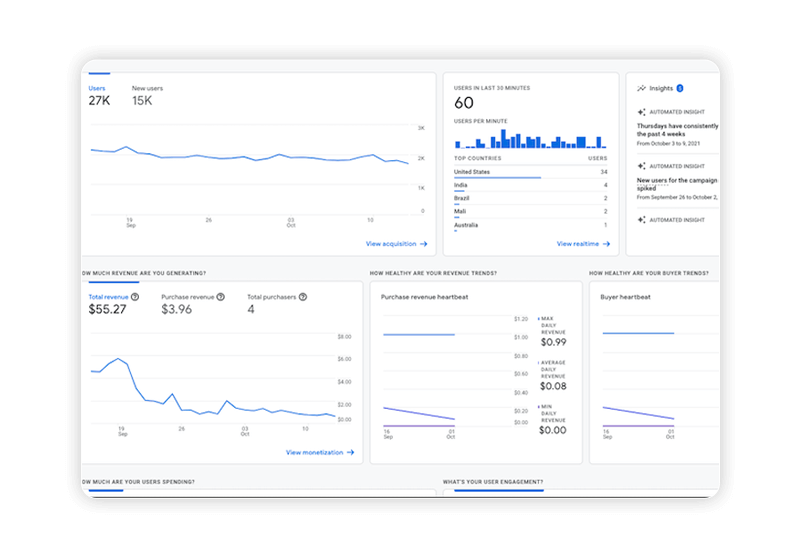800x560 pixels.
Task: Click the Max daily revenue $0.99 value
Action: click(x=554, y=342)
